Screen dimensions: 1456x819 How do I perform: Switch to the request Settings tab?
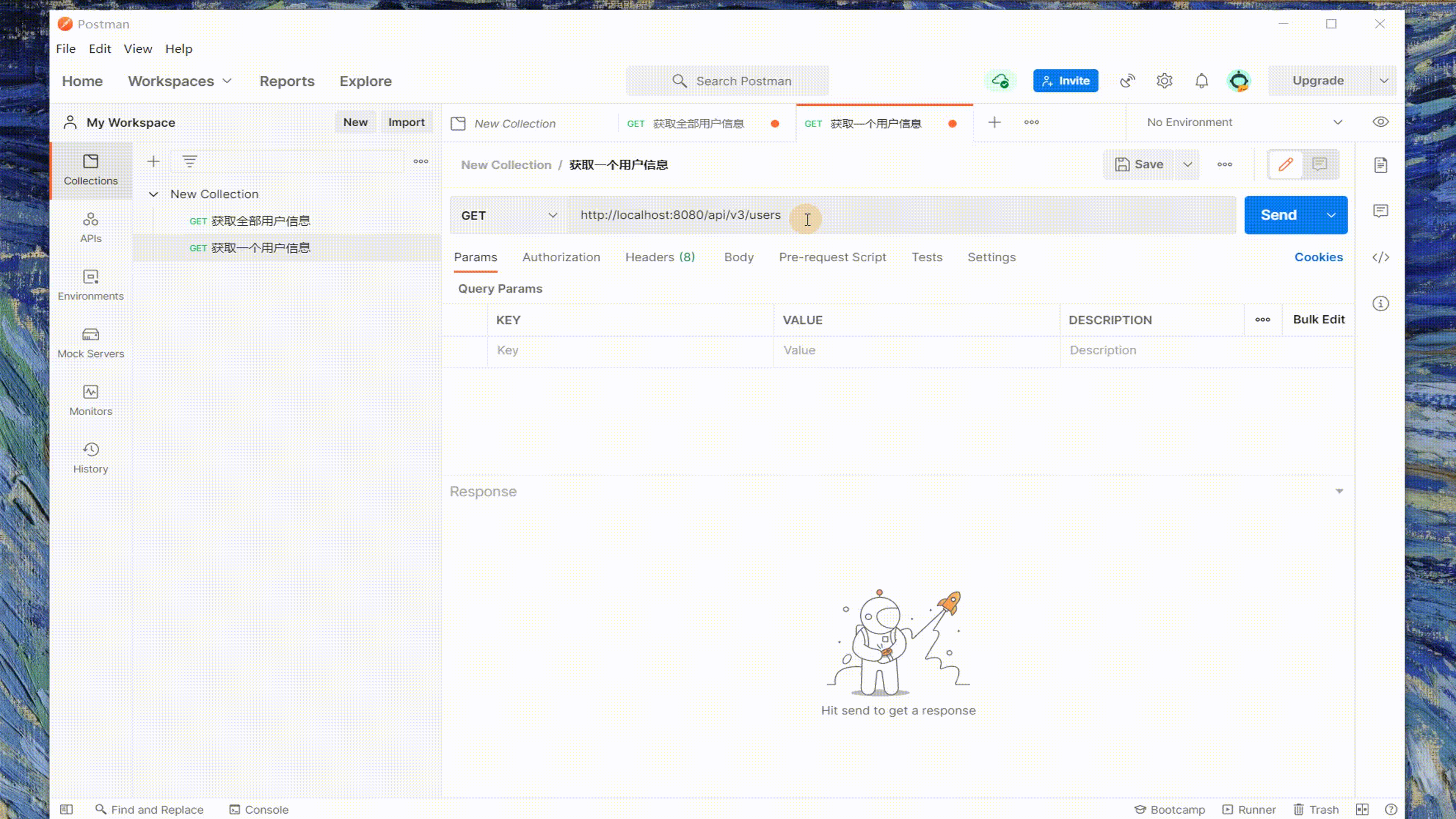point(992,257)
